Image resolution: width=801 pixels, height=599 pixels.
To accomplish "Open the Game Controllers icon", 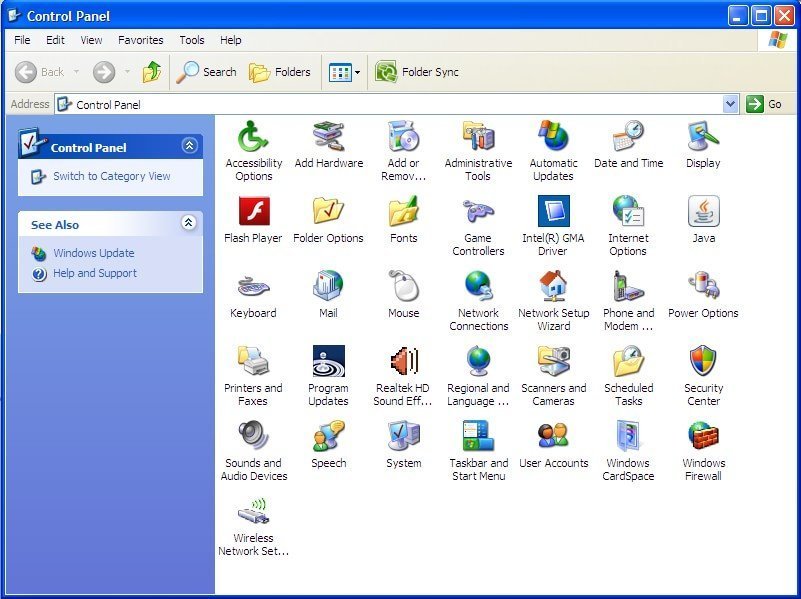I will 478,212.
